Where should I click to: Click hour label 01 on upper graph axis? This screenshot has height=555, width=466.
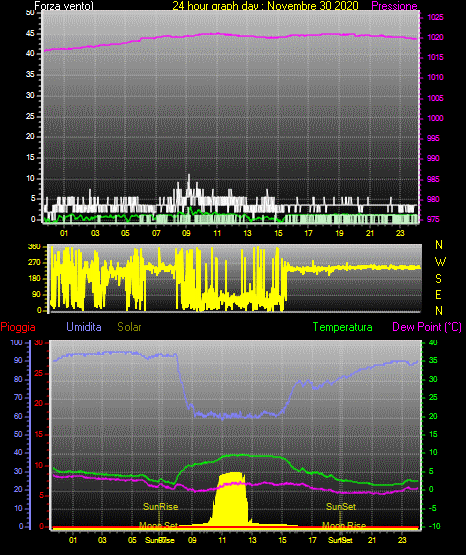point(64,233)
